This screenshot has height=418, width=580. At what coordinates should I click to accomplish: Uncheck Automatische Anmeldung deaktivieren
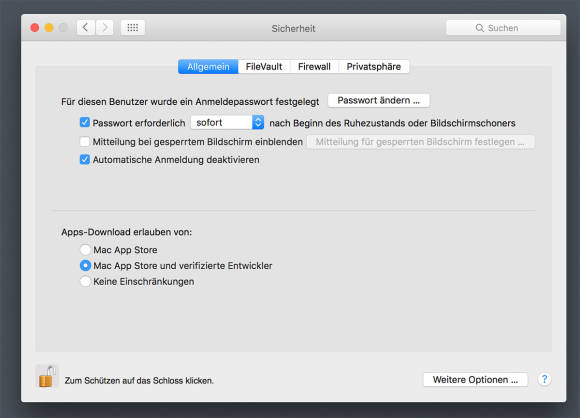click(85, 159)
